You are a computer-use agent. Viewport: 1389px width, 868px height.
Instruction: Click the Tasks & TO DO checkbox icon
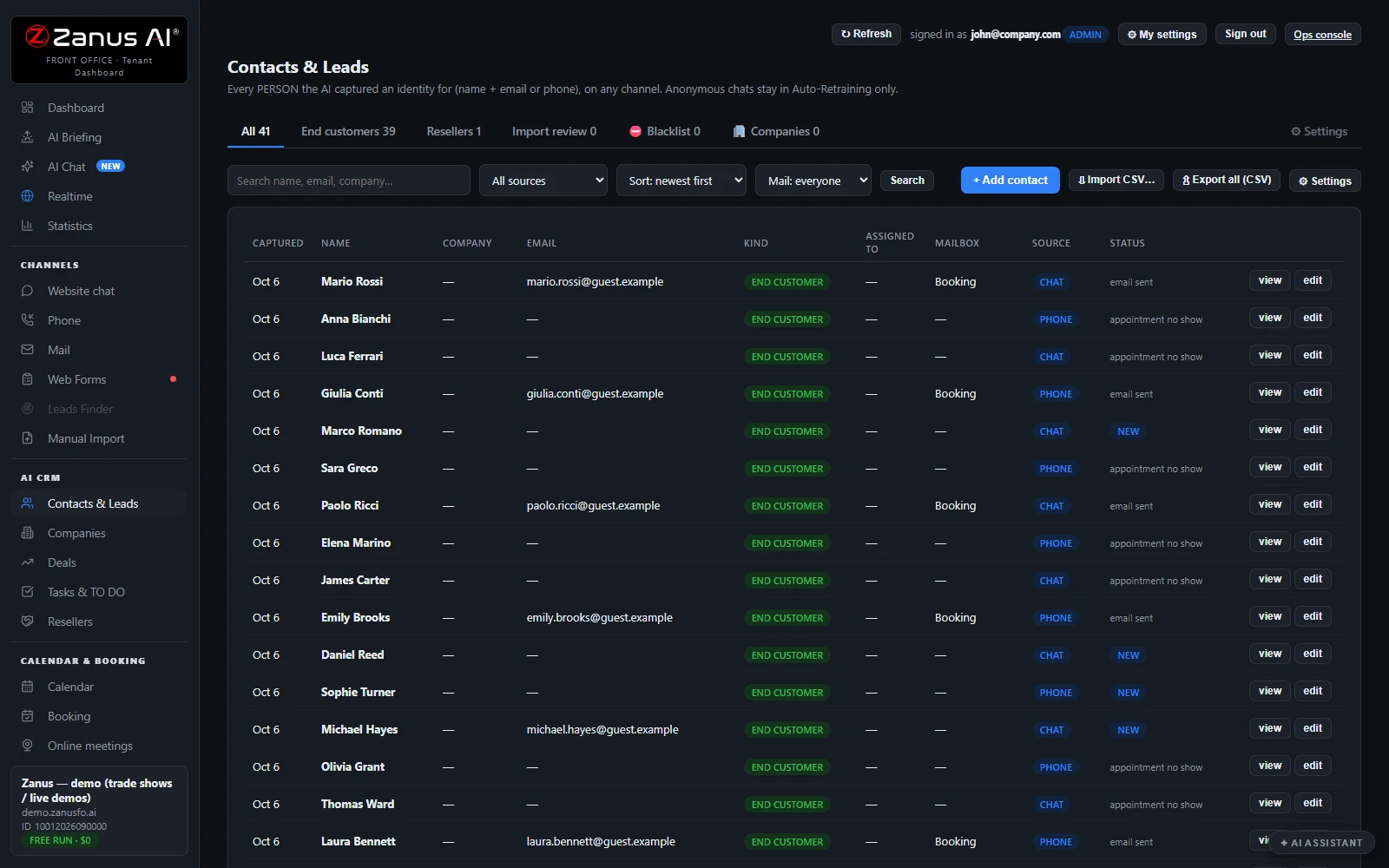pyautogui.click(x=27, y=592)
